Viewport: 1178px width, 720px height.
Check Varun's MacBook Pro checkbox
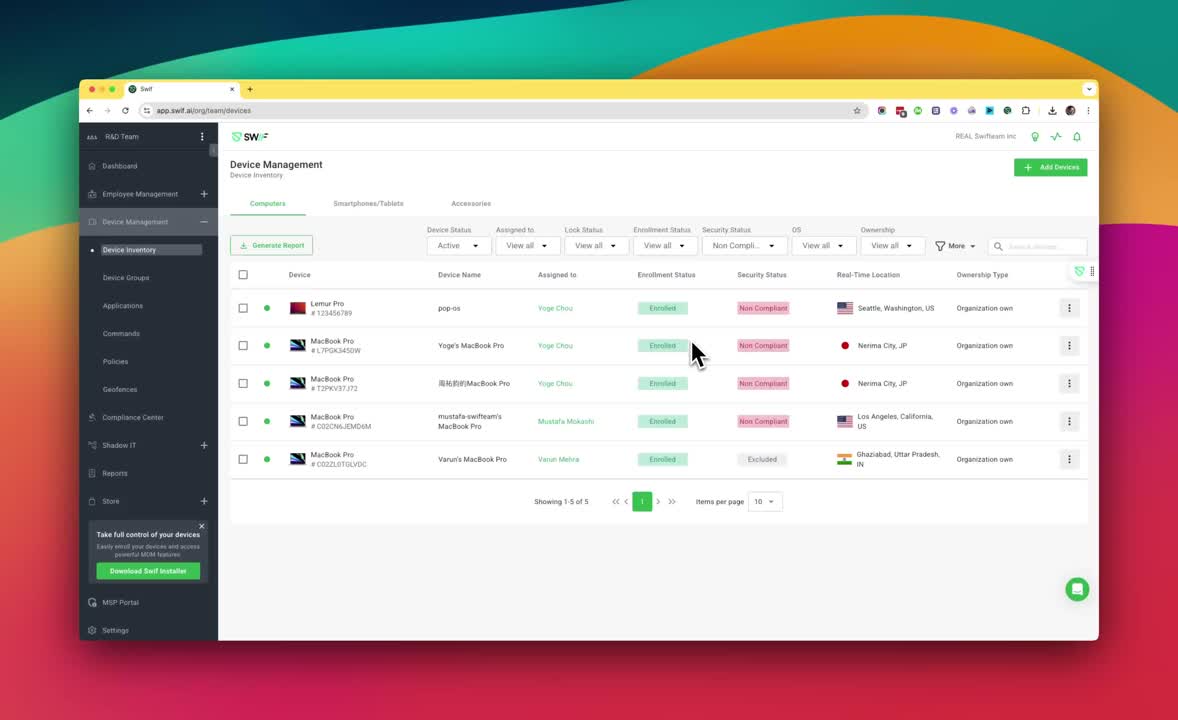243,459
